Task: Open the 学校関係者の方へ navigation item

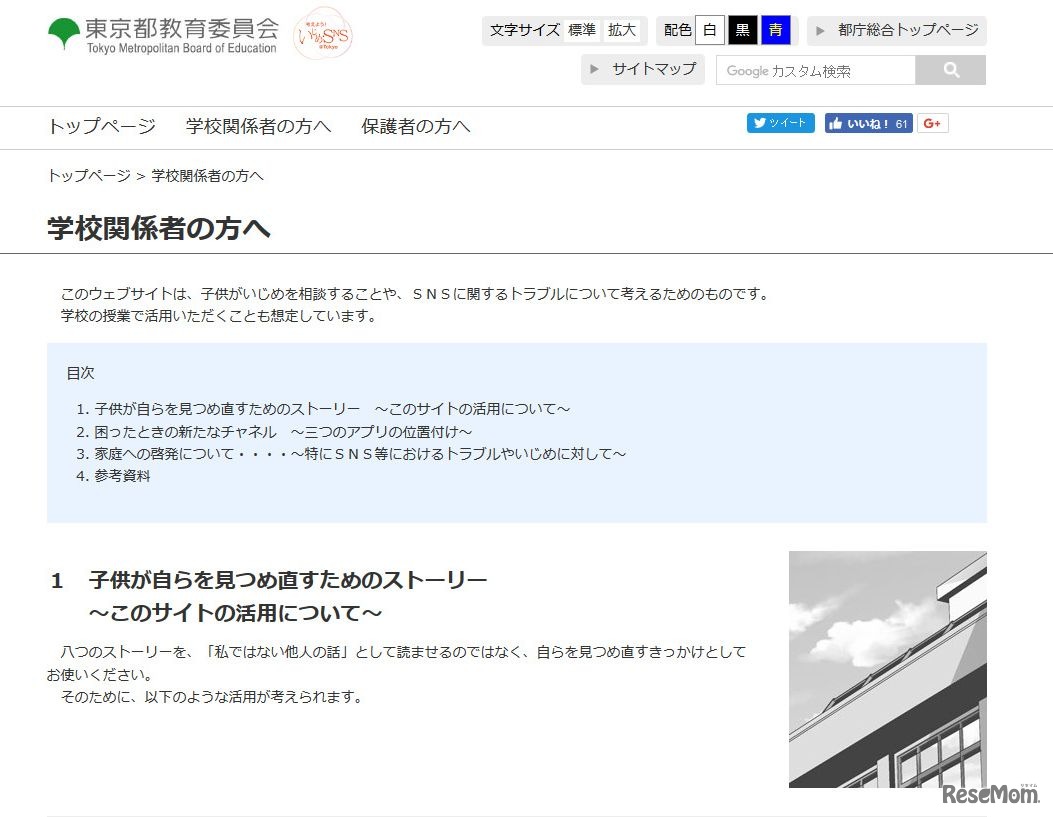Action: (259, 126)
